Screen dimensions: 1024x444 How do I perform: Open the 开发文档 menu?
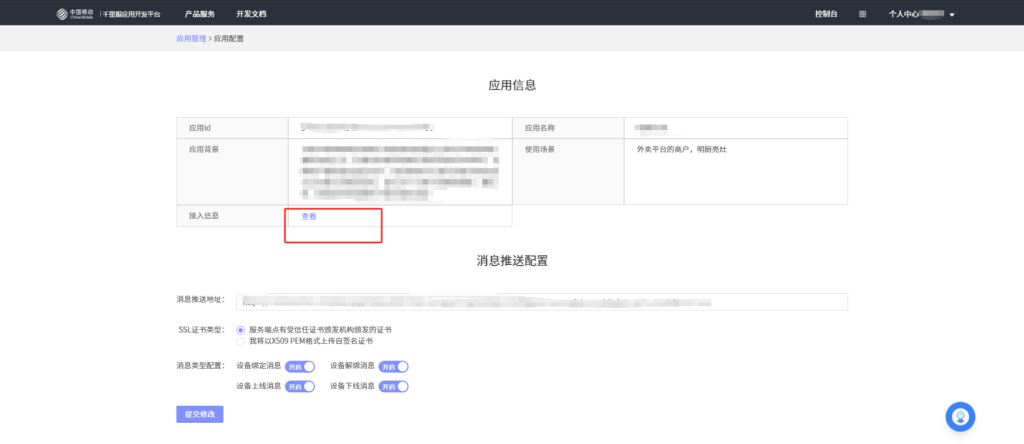251,14
